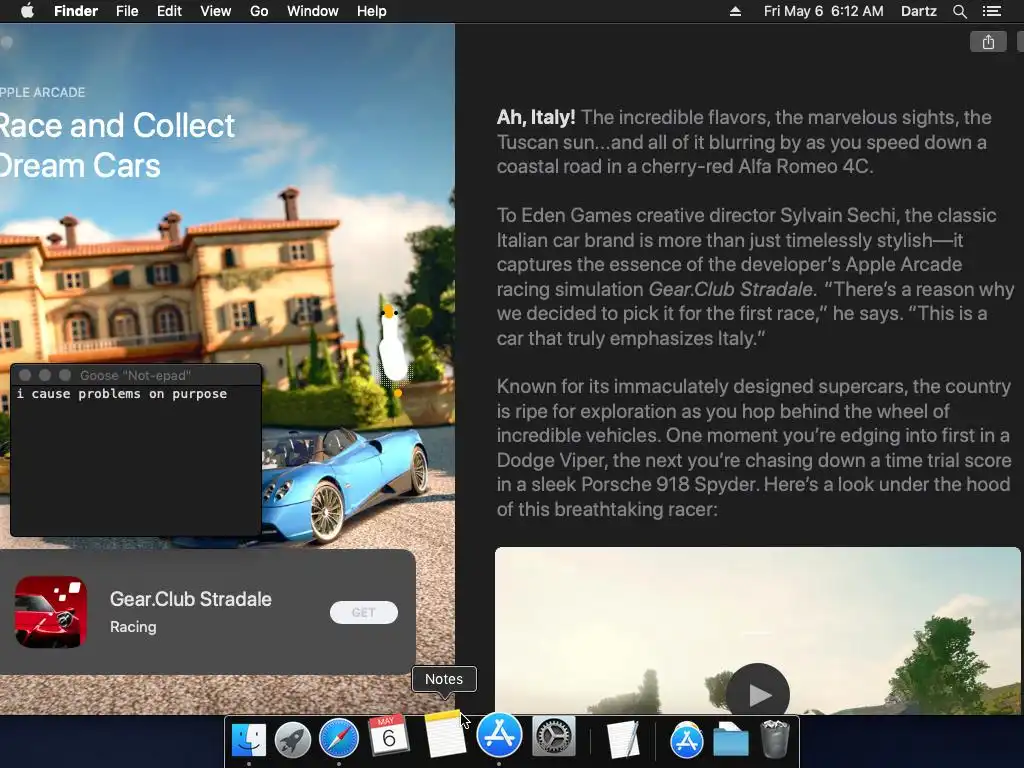Open the View menu

pos(216,11)
